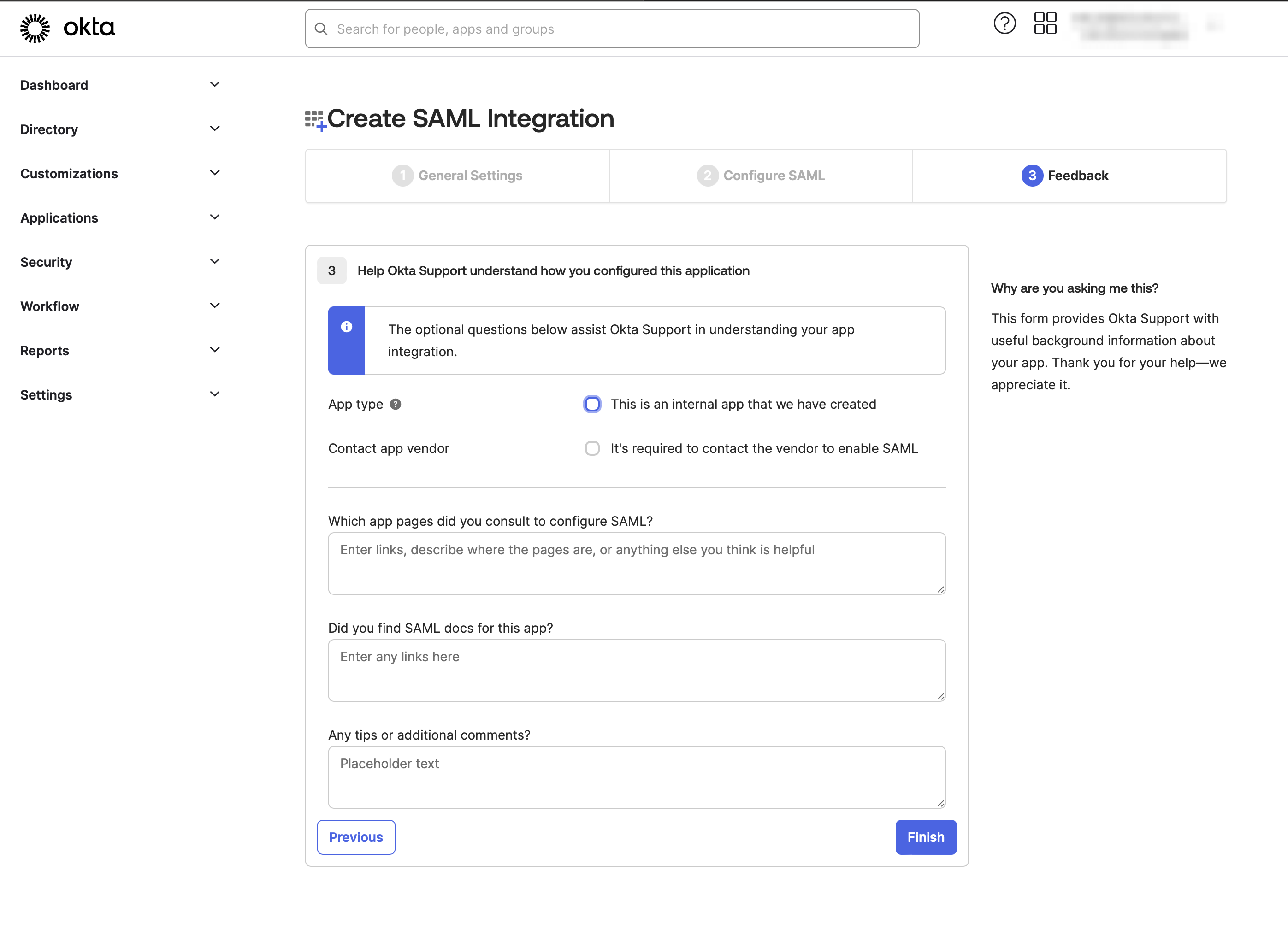Check the contact vendor checkbox
This screenshot has width=1288, height=952.
[592, 448]
